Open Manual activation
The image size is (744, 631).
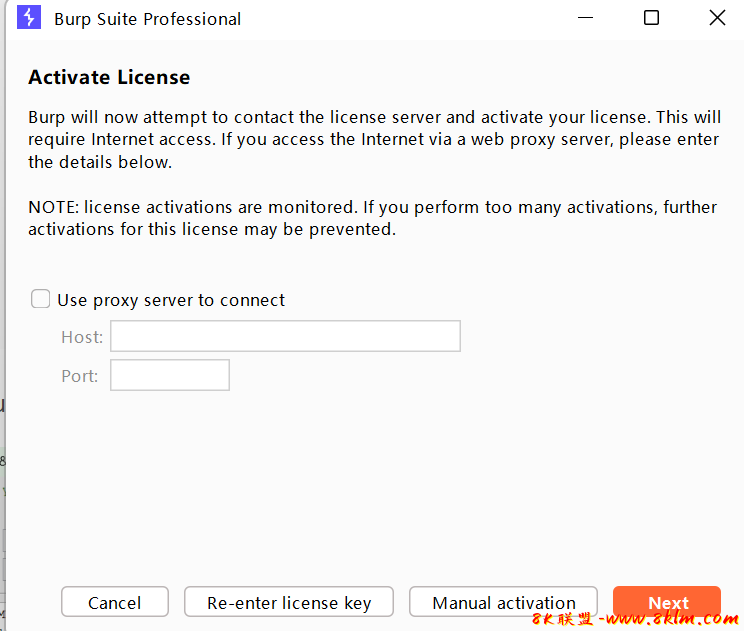coord(503,602)
